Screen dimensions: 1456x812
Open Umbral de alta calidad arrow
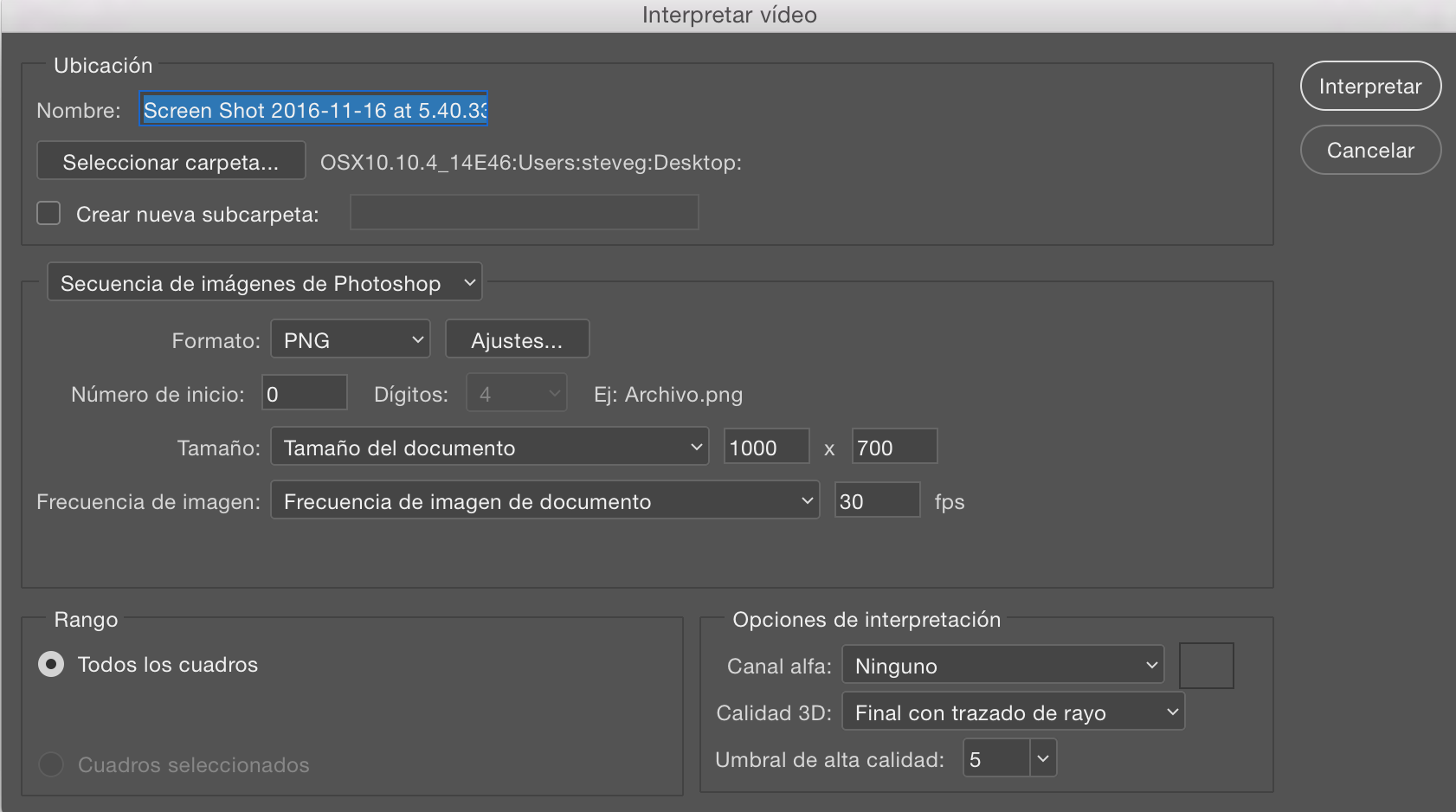tap(1043, 758)
